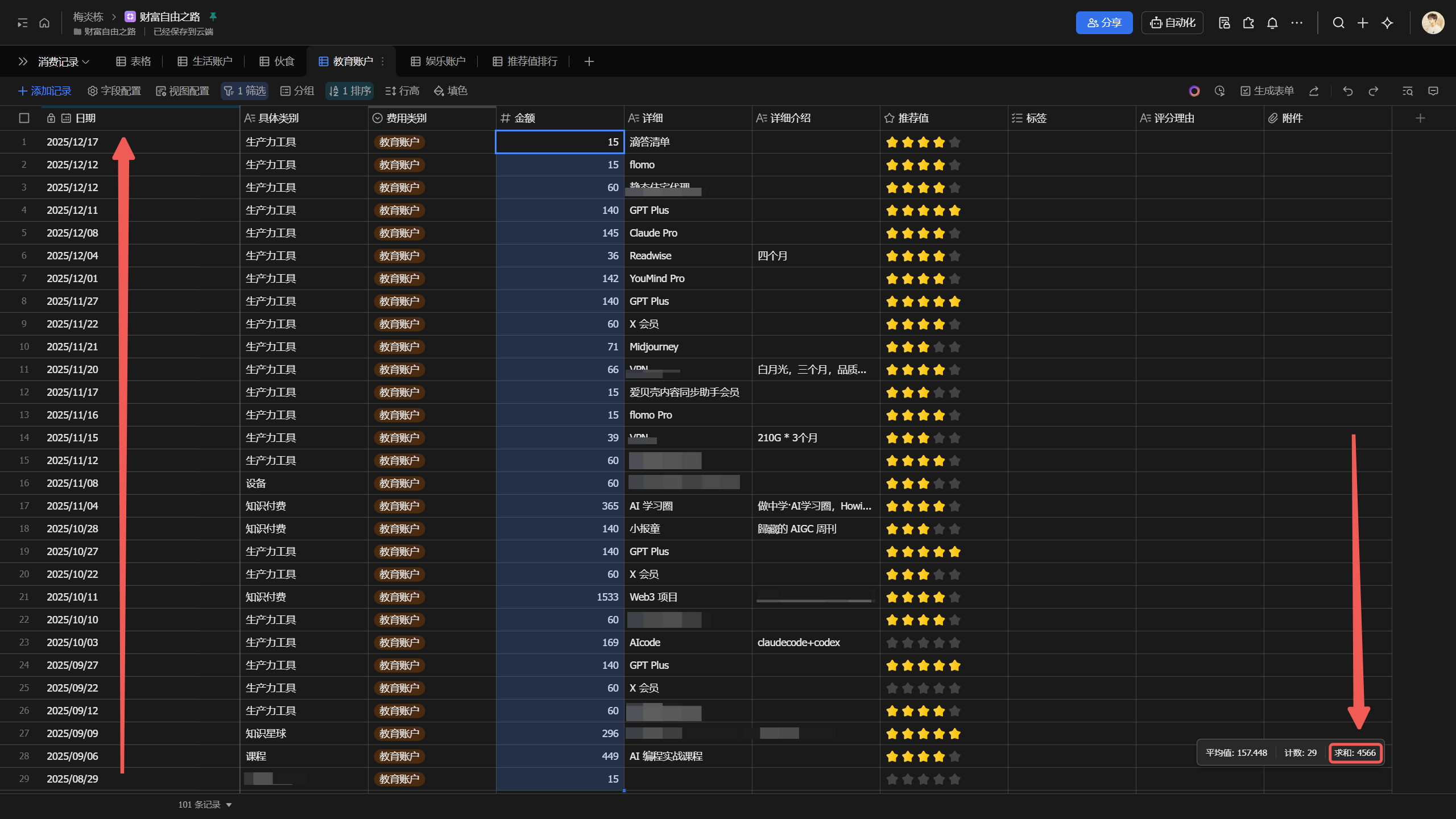Toggle the 1 筛选 filter button
Viewport: 1456px width, 819px height.
245,91
